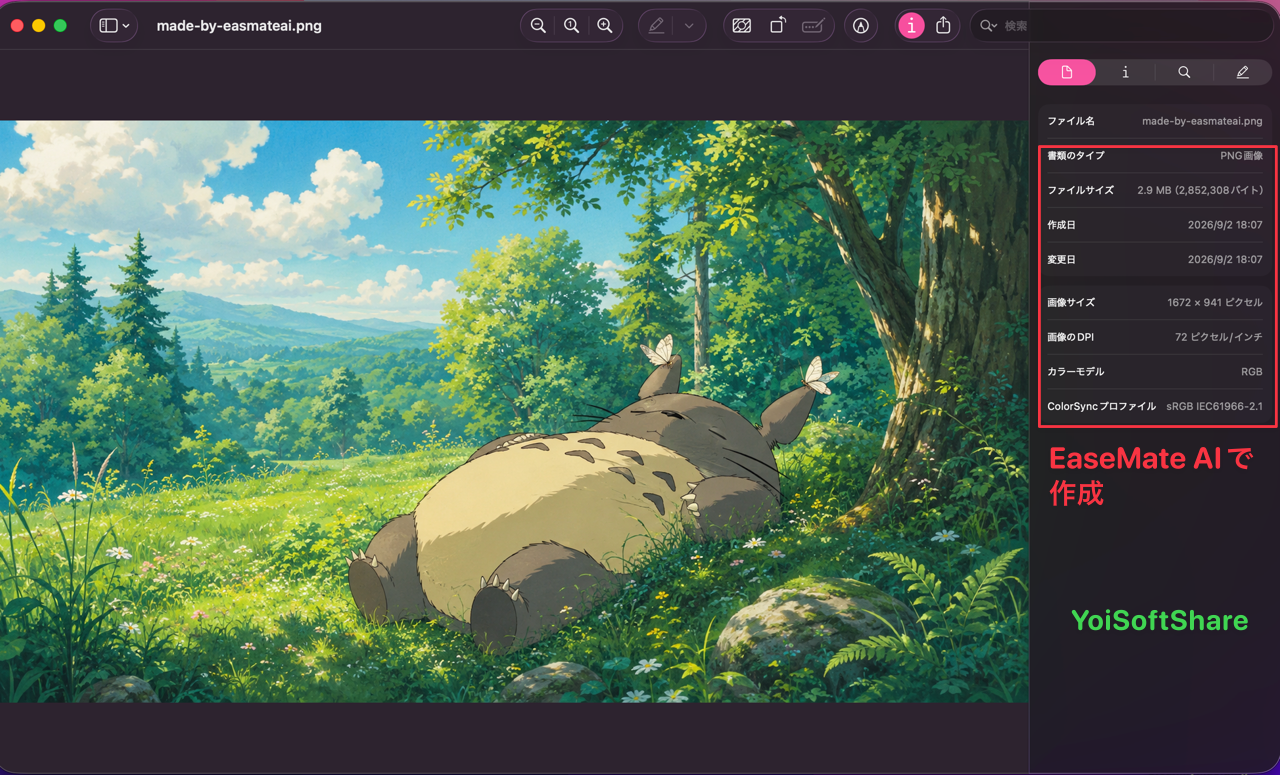Switch to the keywords search inspector tab
Viewport: 1280px width, 775px height.
click(x=1184, y=72)
